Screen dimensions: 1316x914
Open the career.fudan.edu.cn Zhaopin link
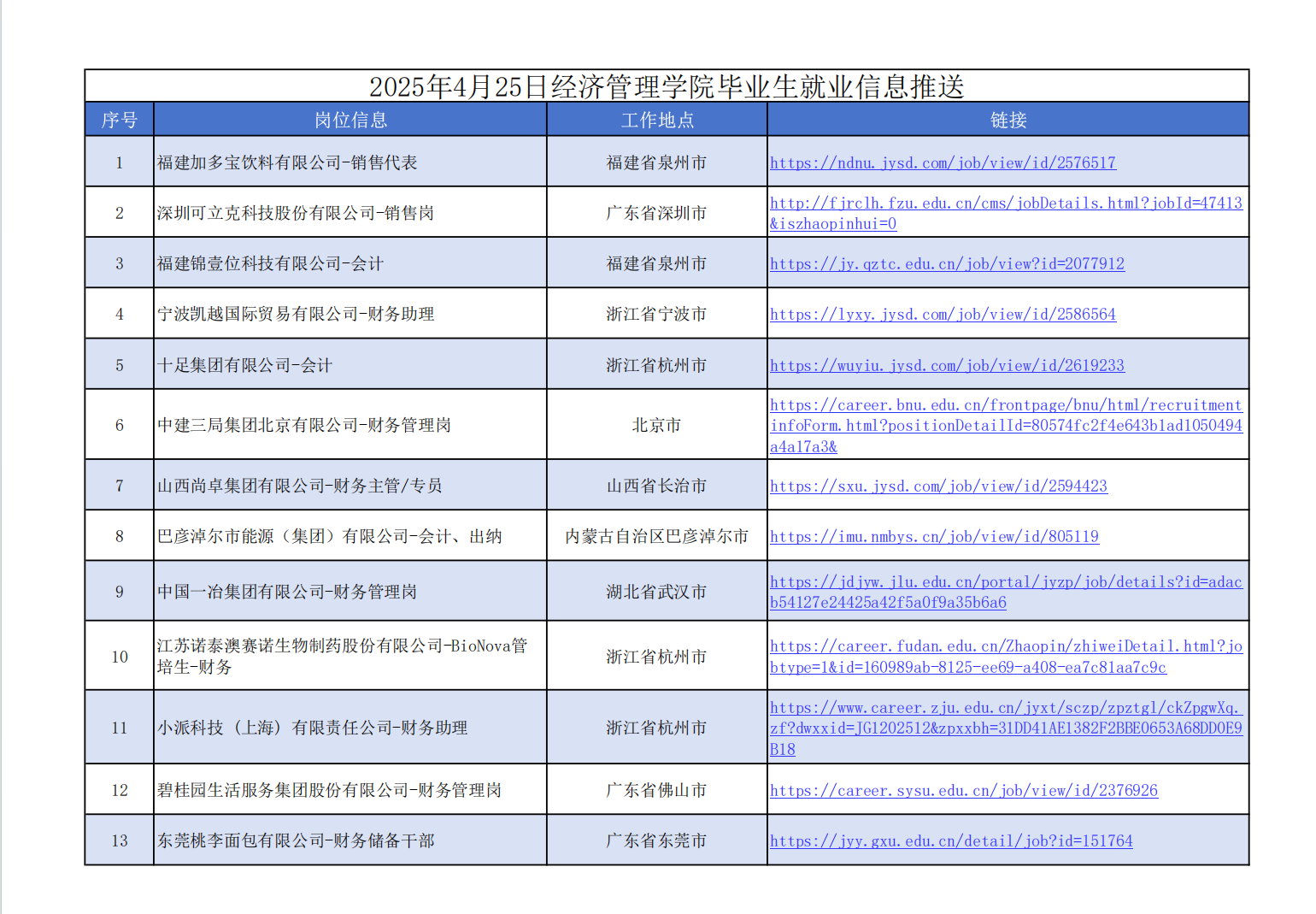1006,646
